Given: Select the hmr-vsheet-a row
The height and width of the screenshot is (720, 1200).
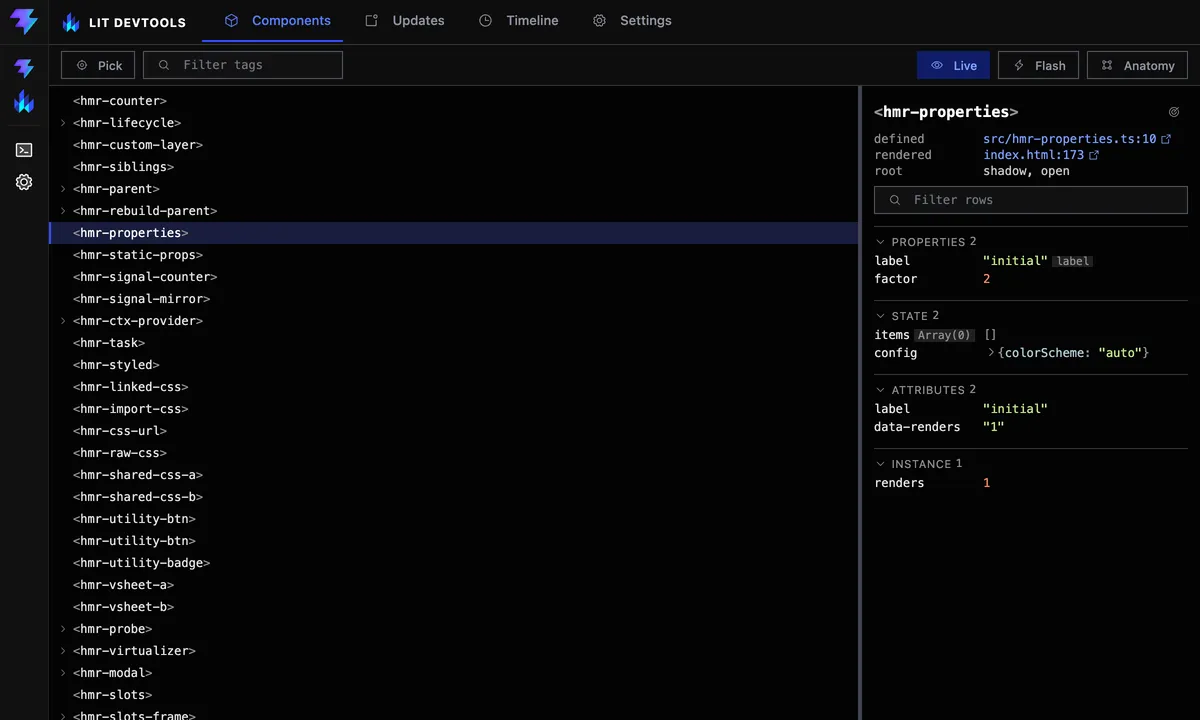Looking at the screenshot, I should [x=454, y=585].
